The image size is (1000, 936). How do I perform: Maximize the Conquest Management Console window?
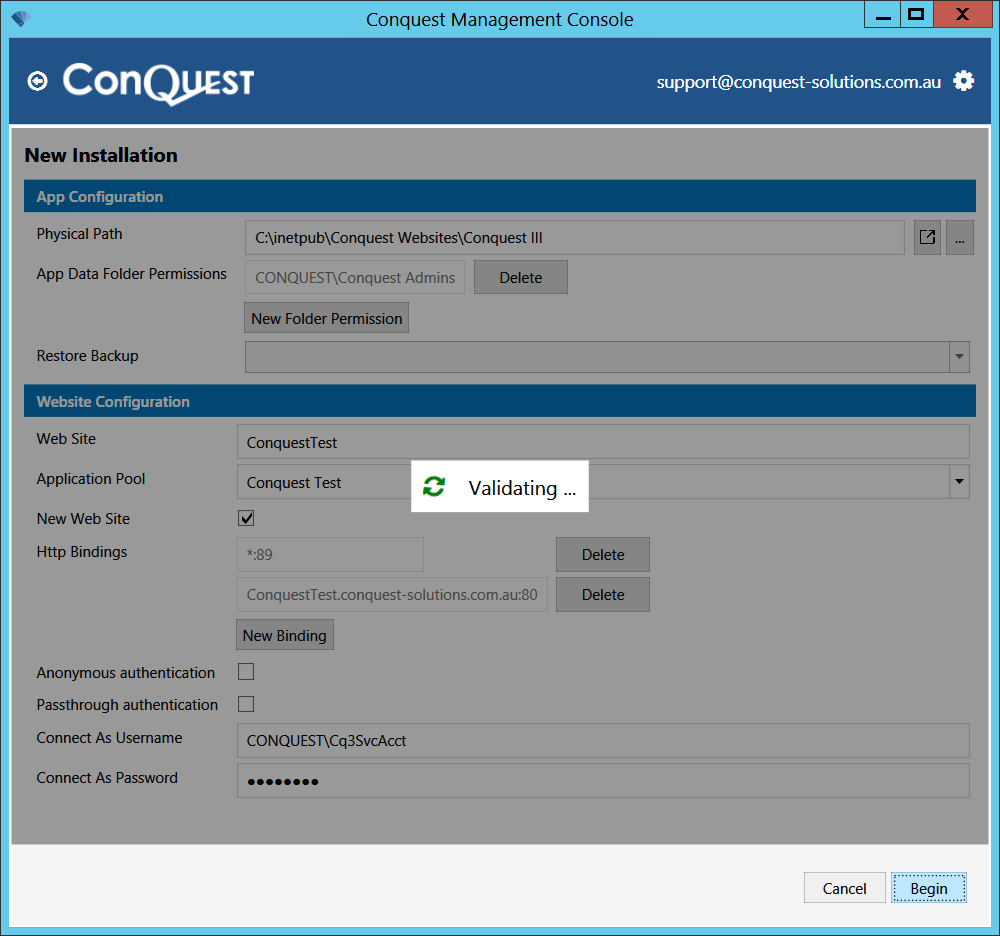(x=916, y=15)
